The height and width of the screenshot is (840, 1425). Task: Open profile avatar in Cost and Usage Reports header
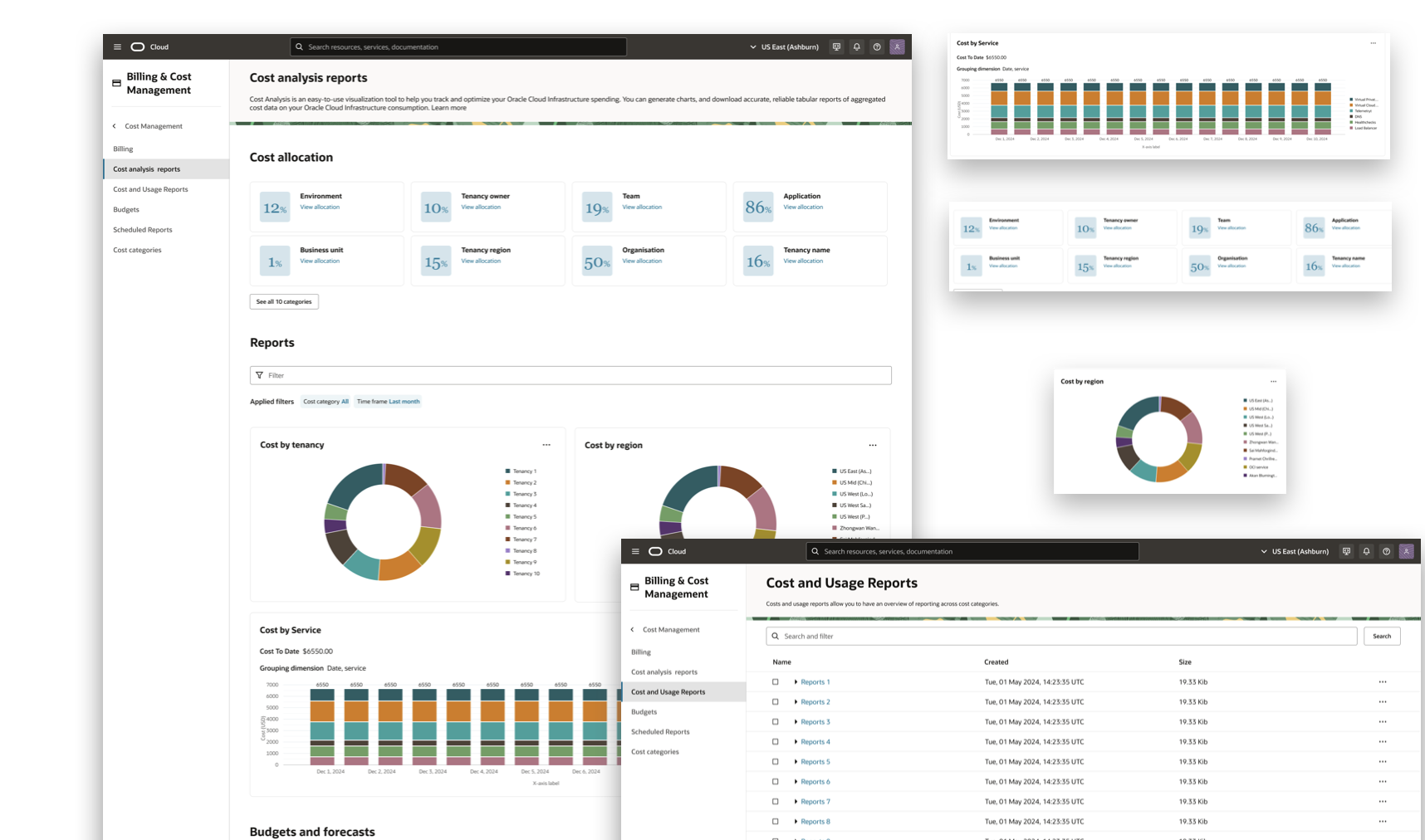[x=1406, y=551]
